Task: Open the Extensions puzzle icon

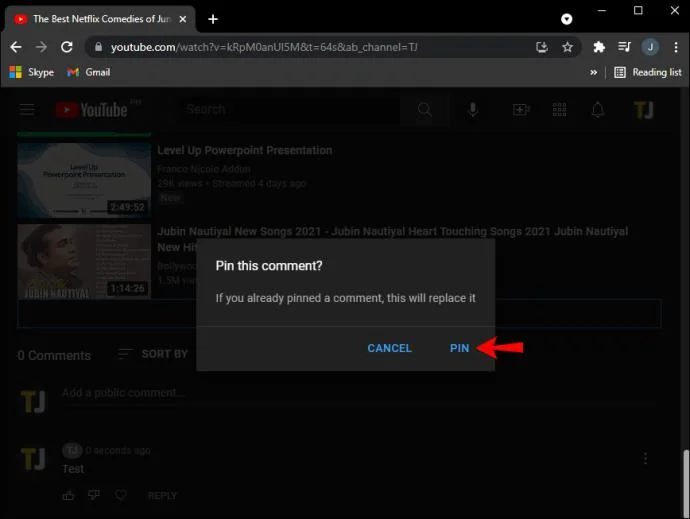Action: click(x=599, y=47)
